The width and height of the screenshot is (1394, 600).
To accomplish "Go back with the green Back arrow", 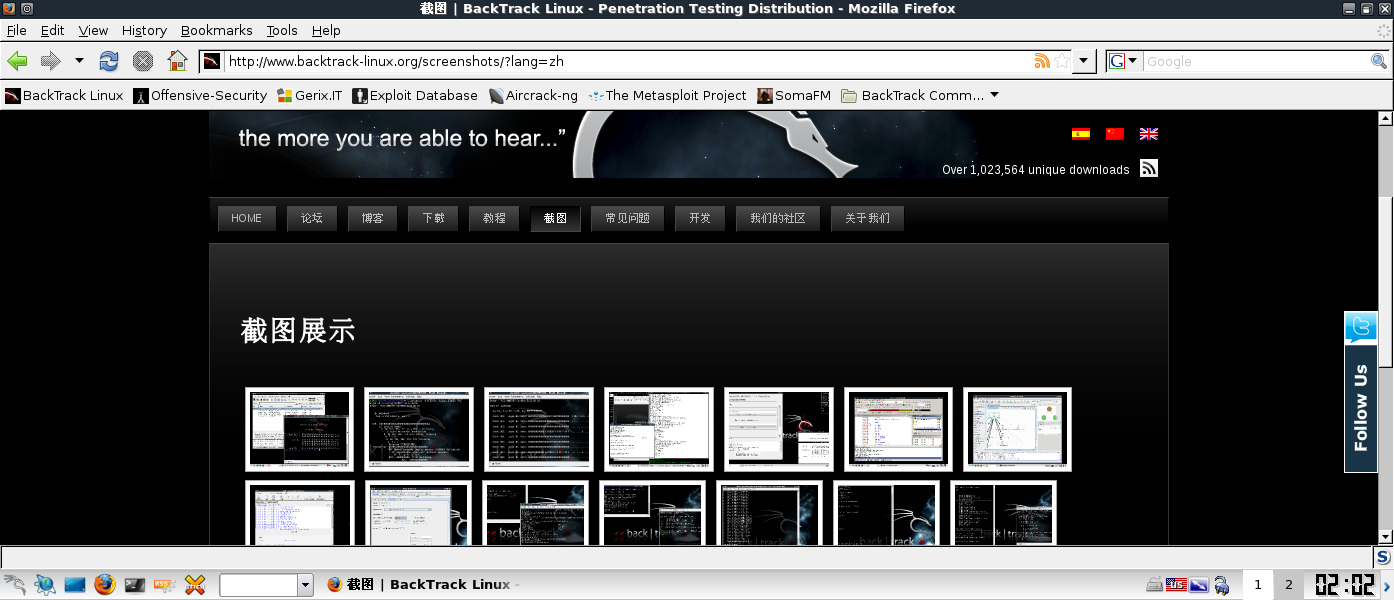I will coord(17,61).
